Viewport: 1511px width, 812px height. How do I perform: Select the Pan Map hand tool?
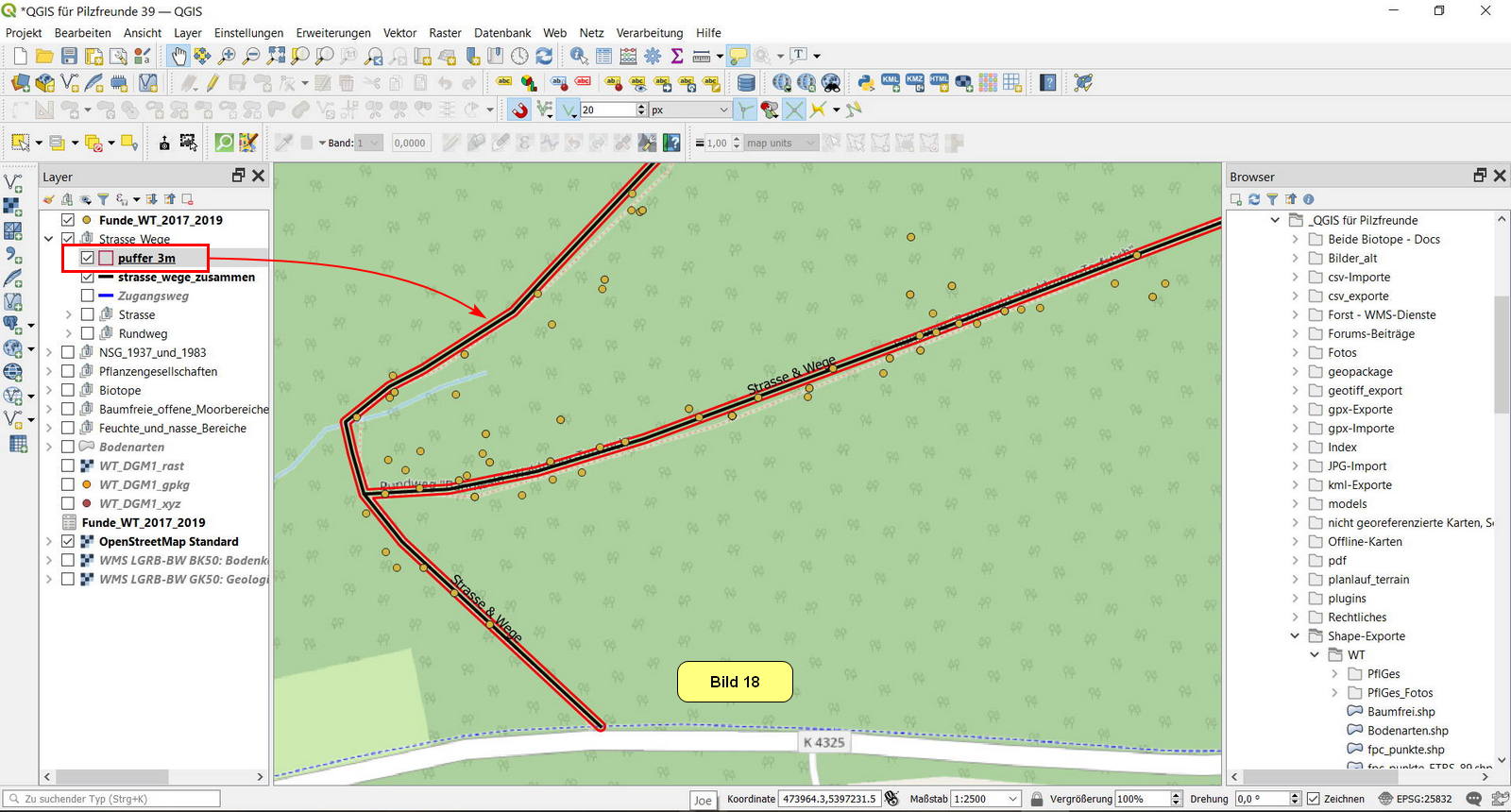178,57
